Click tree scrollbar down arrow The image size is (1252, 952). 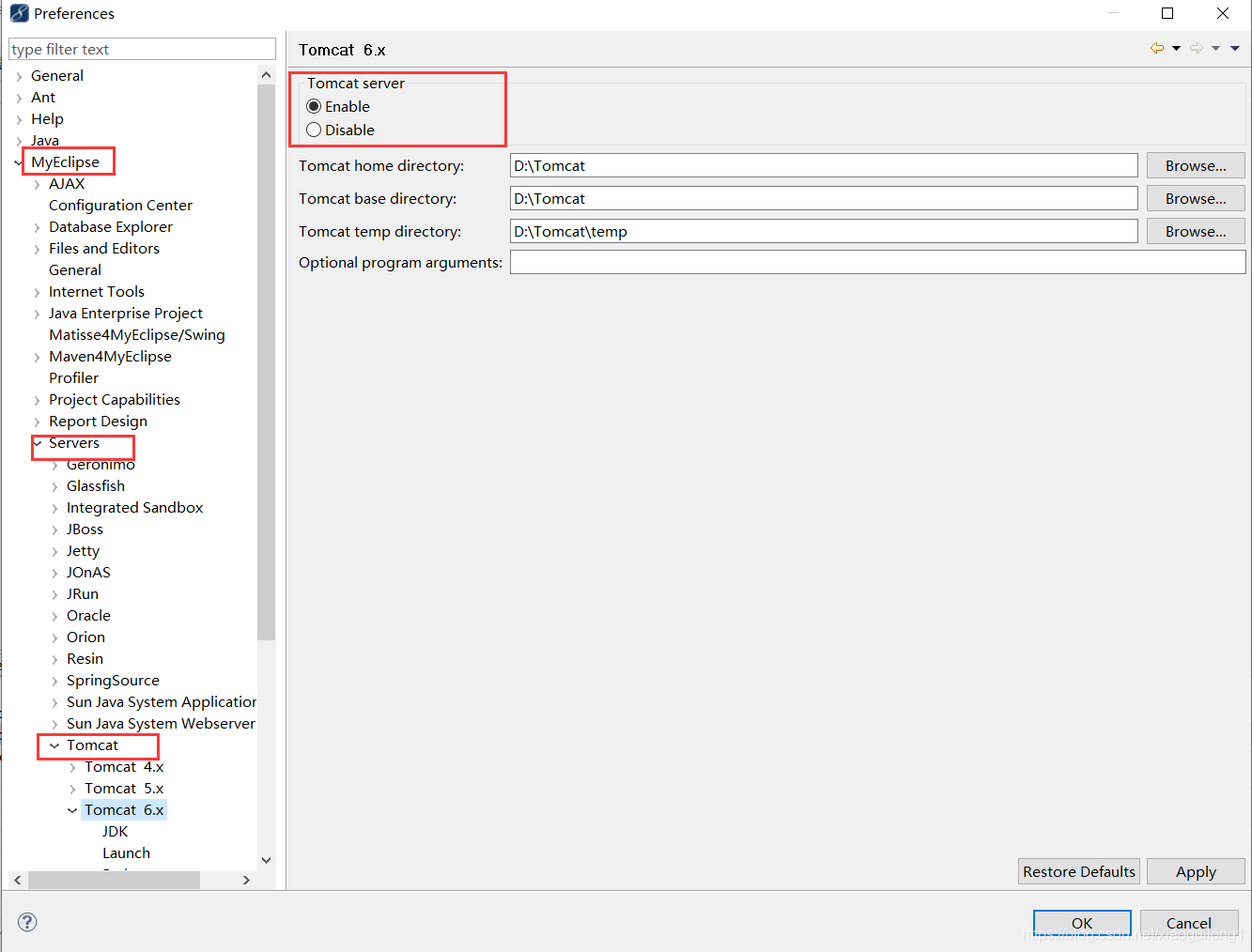266,860
